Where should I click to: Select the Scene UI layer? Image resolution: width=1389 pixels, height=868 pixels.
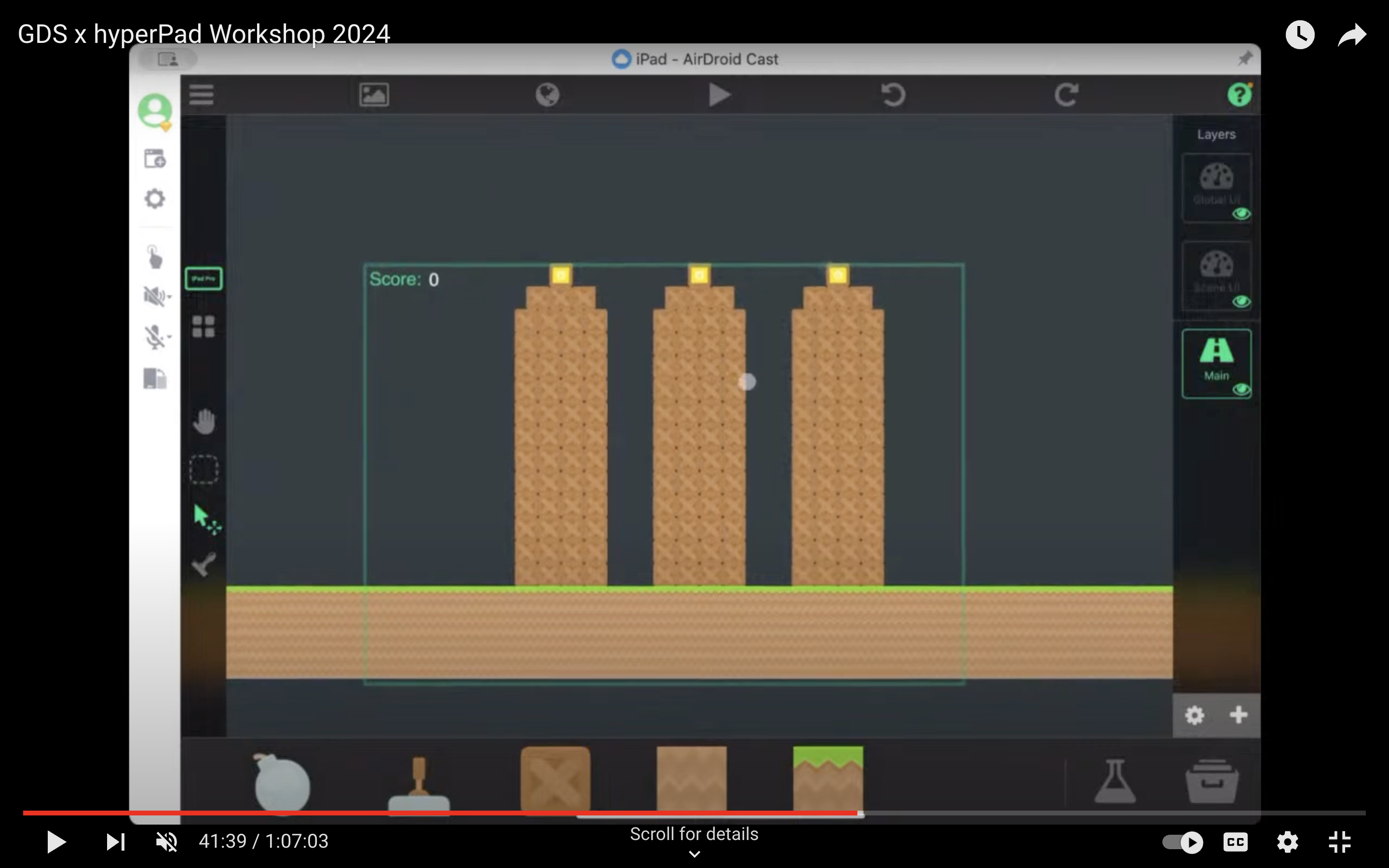coord(1216,275)
